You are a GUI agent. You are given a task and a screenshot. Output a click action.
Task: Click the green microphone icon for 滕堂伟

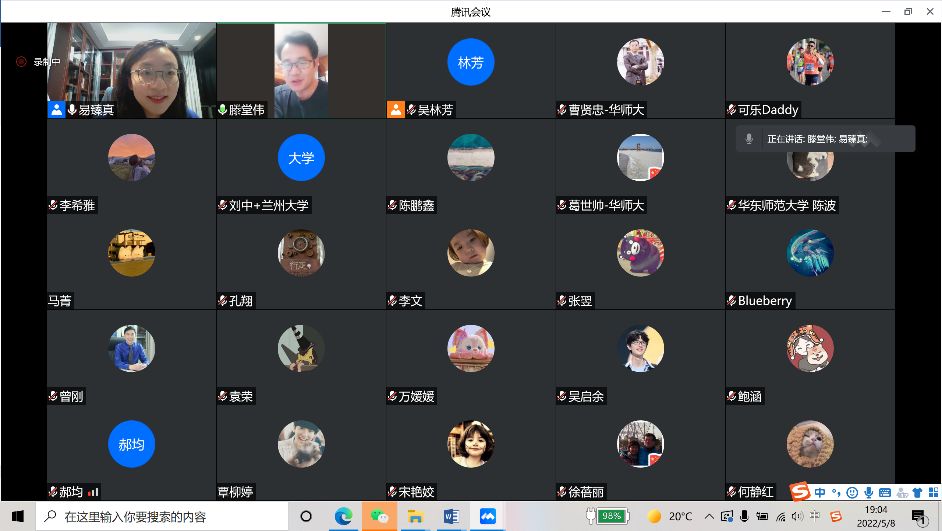tap(222, 110)
